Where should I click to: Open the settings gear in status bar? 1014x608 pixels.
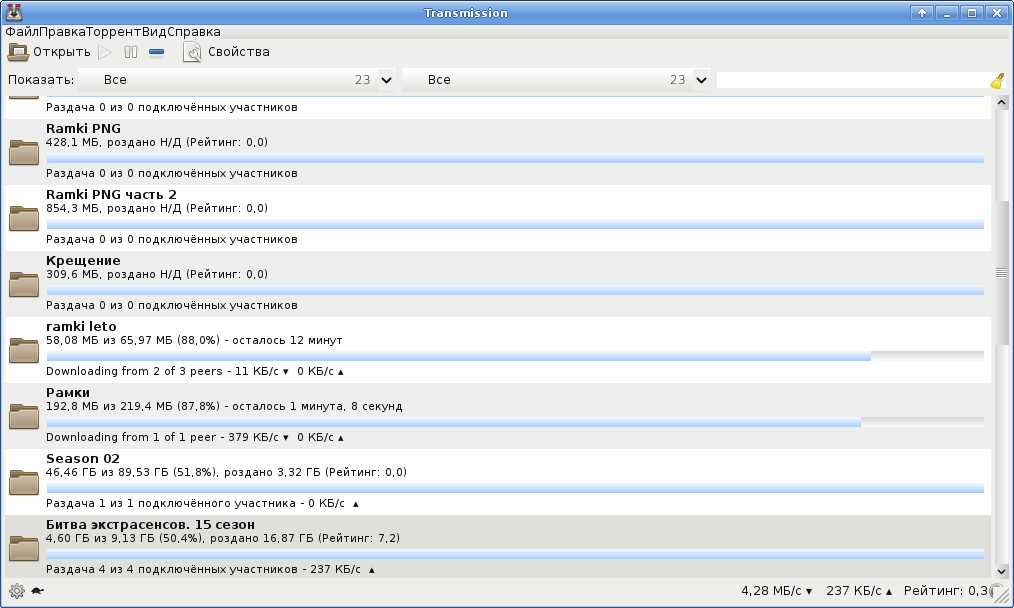coord(16,591)
